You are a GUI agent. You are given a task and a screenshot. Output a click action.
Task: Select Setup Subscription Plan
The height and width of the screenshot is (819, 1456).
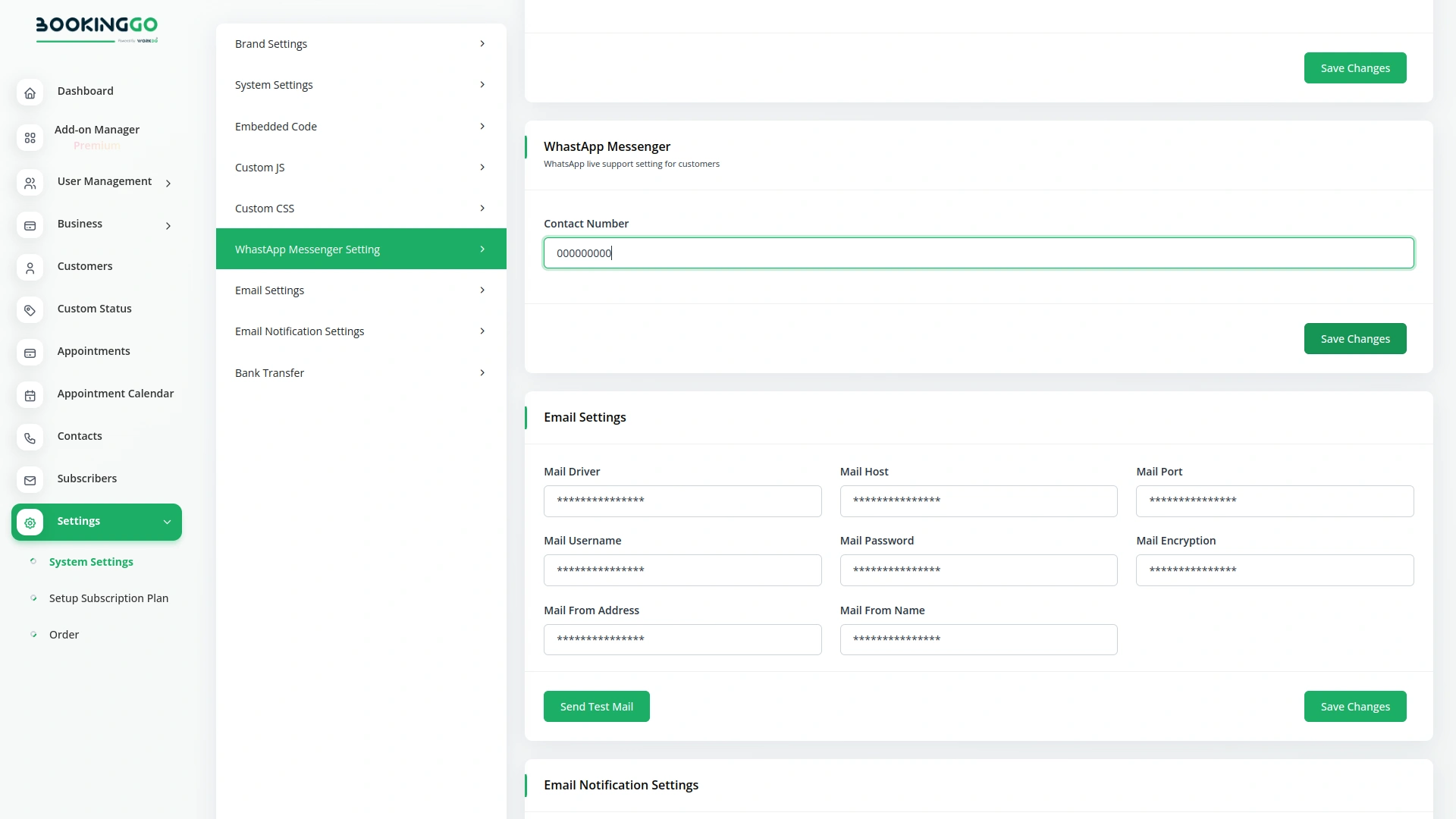point(108,598)
